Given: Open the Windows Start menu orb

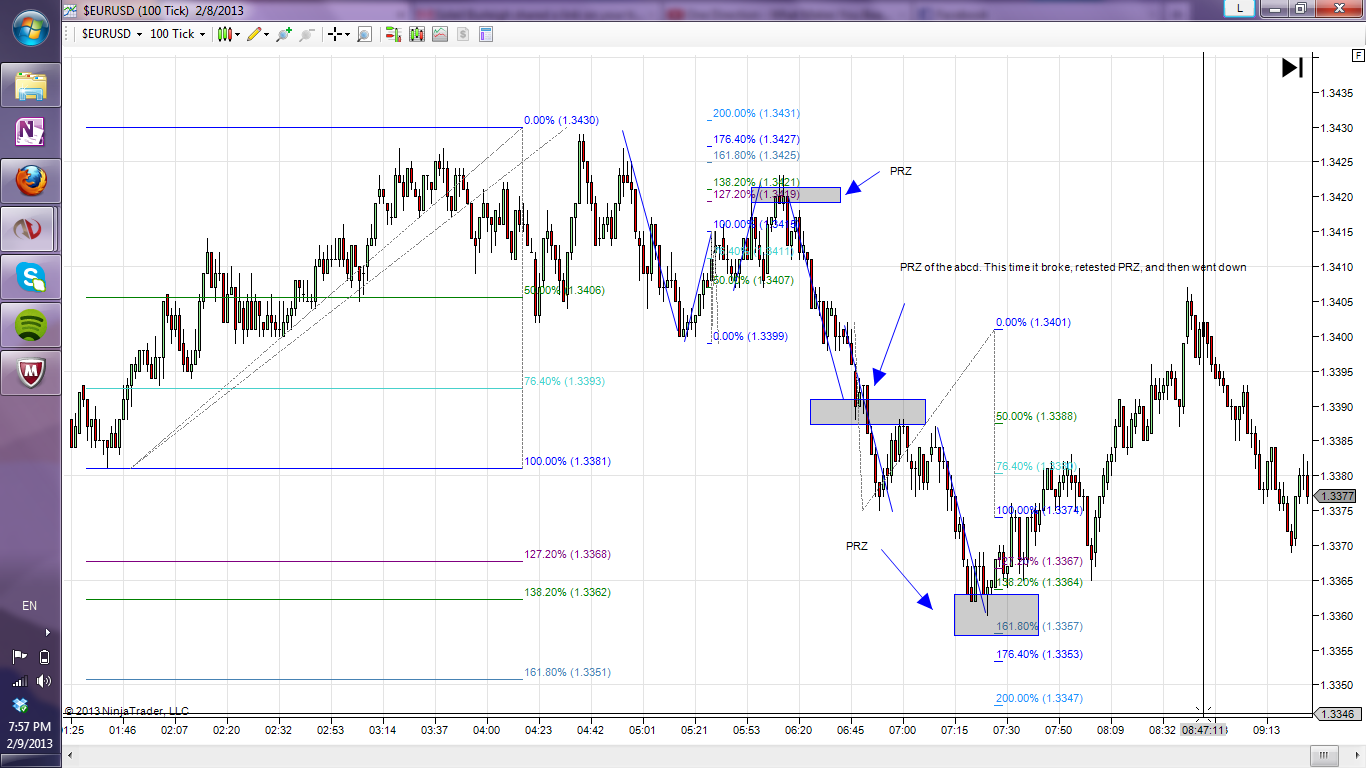Looking at the screenshot, I should pos(30,27).
